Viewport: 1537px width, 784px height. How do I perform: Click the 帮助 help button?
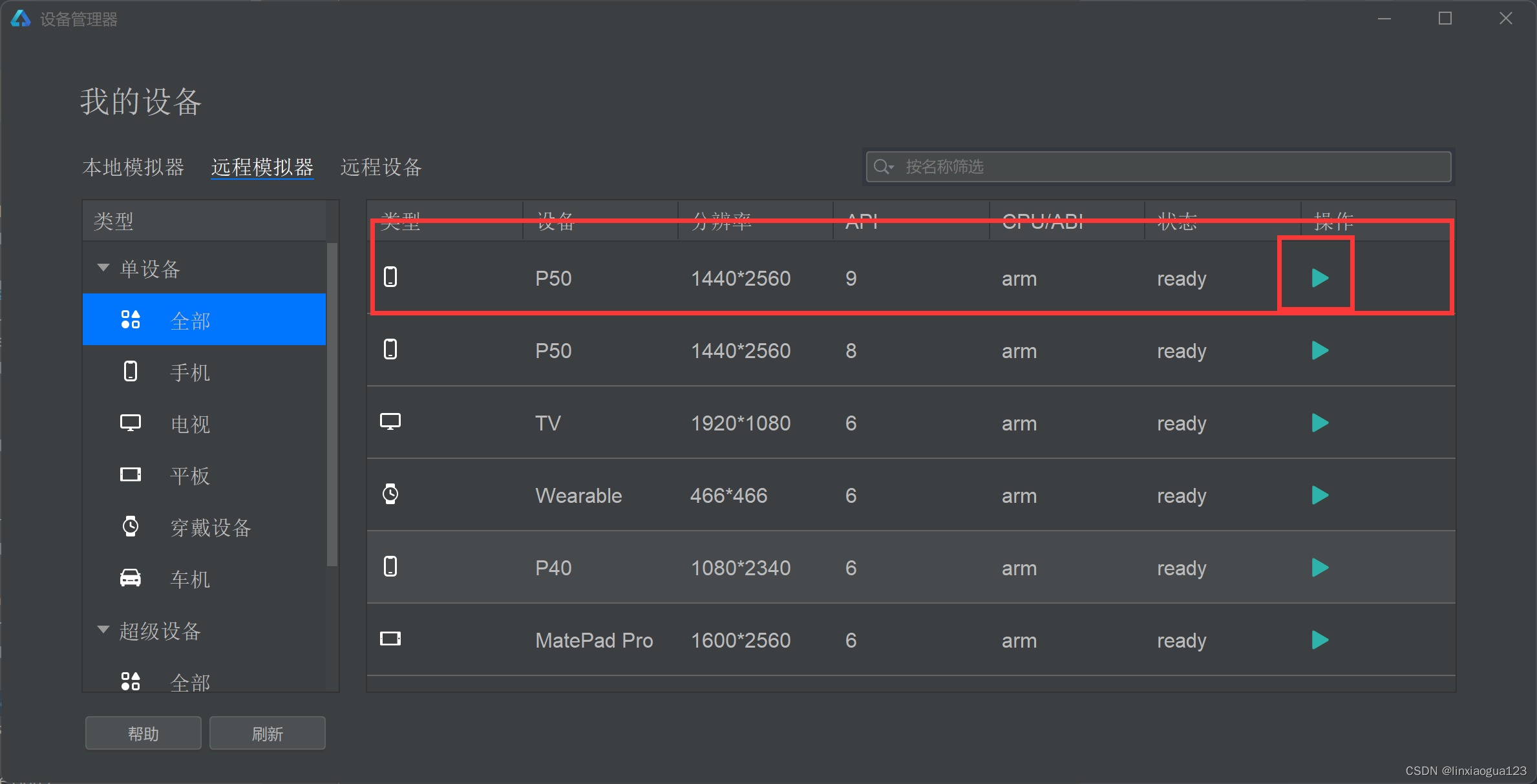[x=143, y=734]
